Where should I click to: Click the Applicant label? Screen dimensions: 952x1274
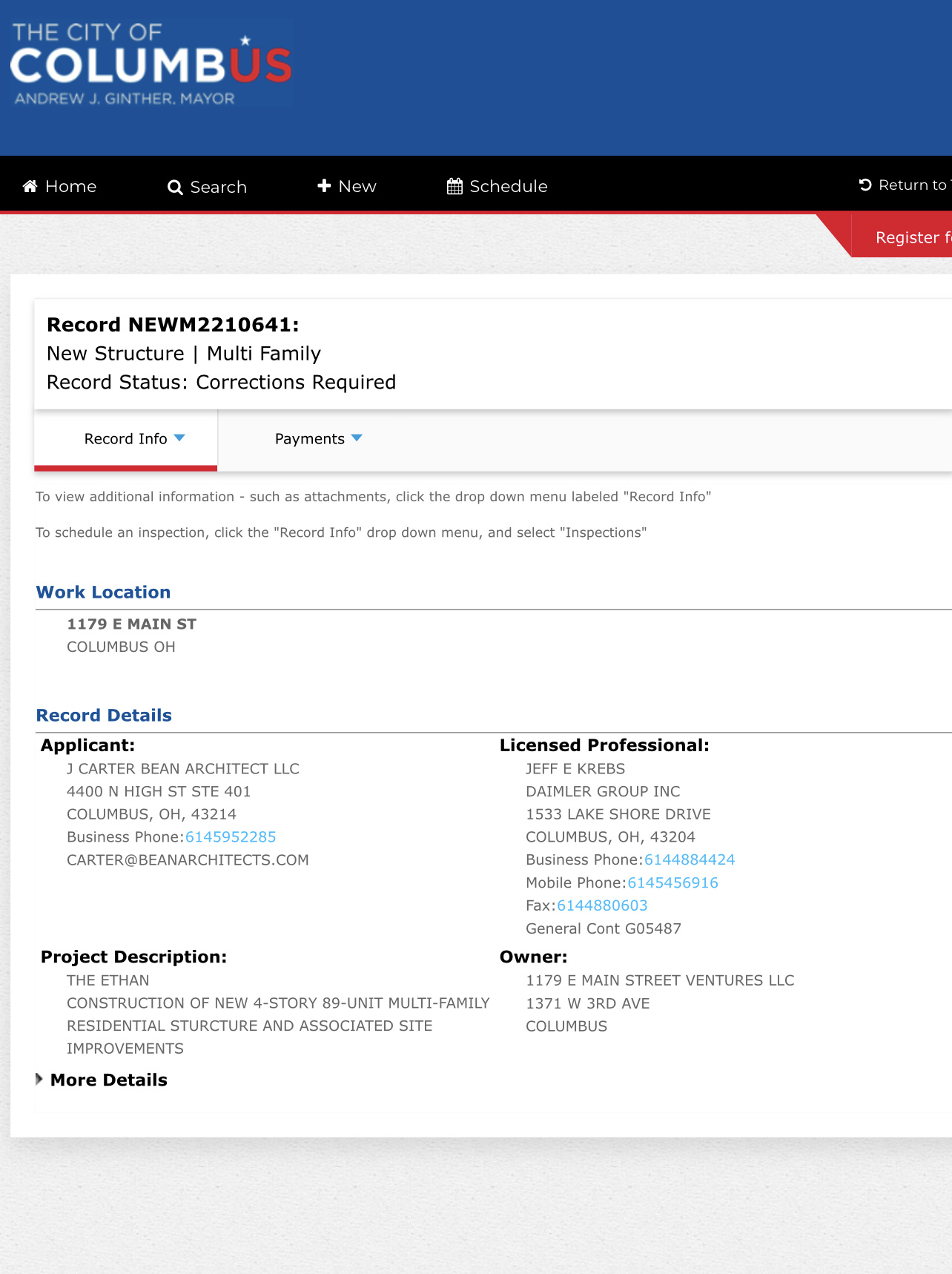[88, 745]
